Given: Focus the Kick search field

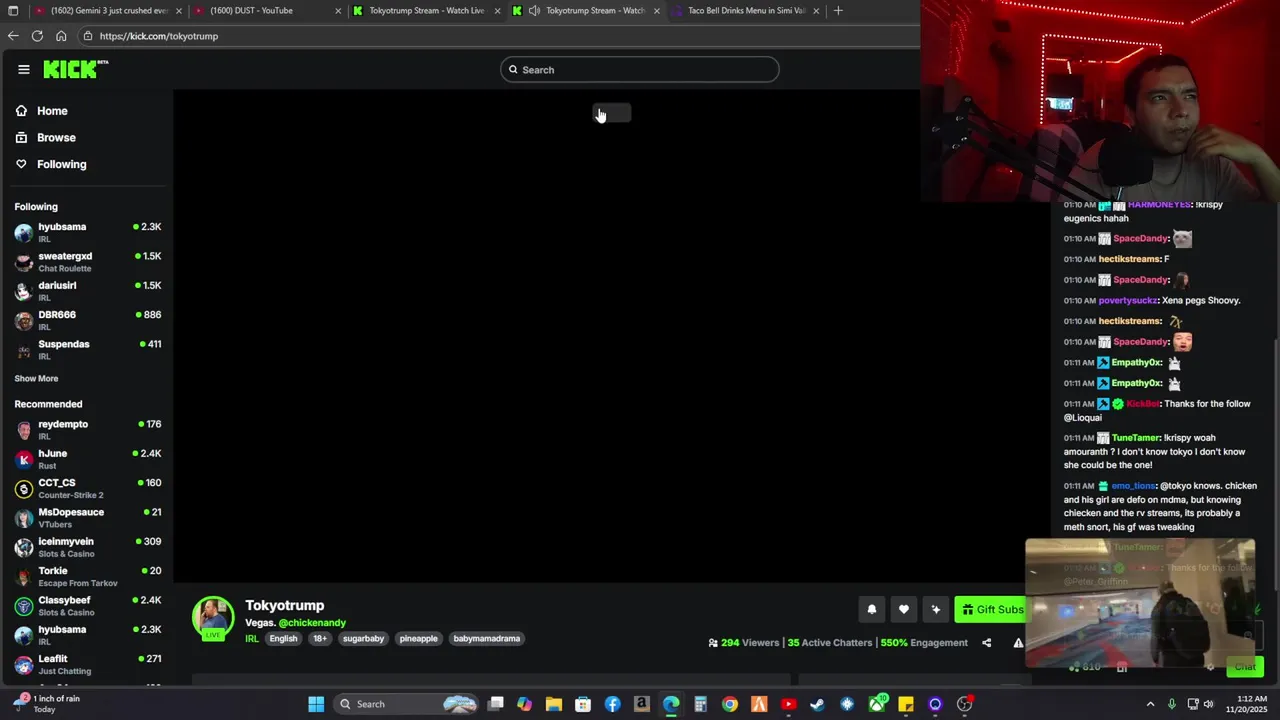Looking at the screenshot, I should pyautogui.click(x=640, y=70).
